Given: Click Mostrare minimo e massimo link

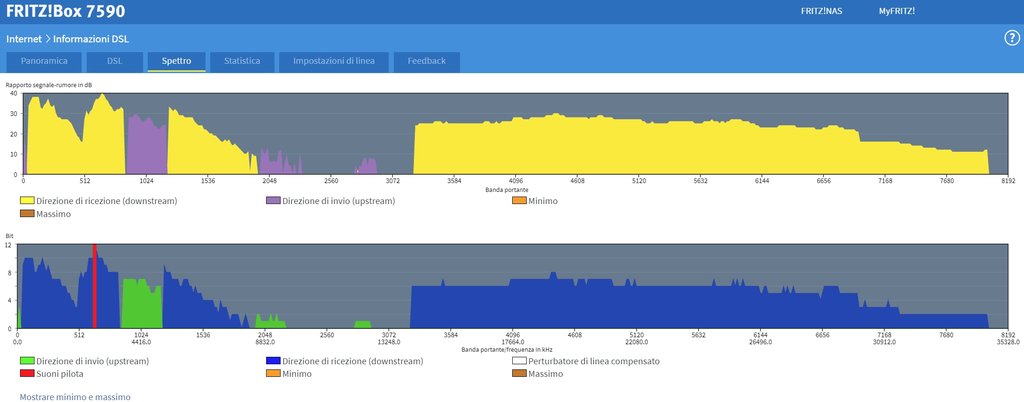Looking at the screenshot, I should pyautogui.click(x=75, y=397).
